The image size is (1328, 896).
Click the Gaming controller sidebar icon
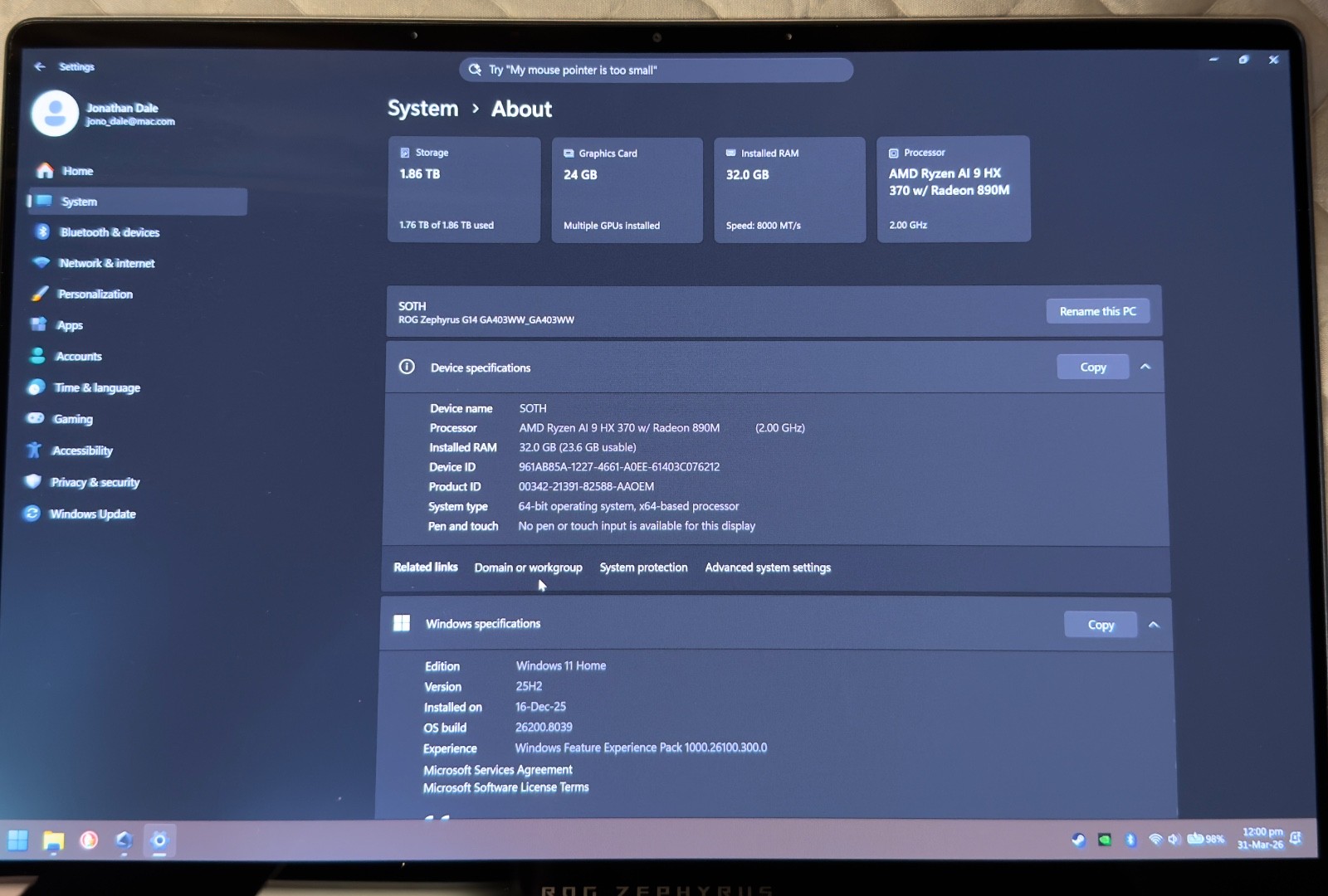click(x=35, y=418)
